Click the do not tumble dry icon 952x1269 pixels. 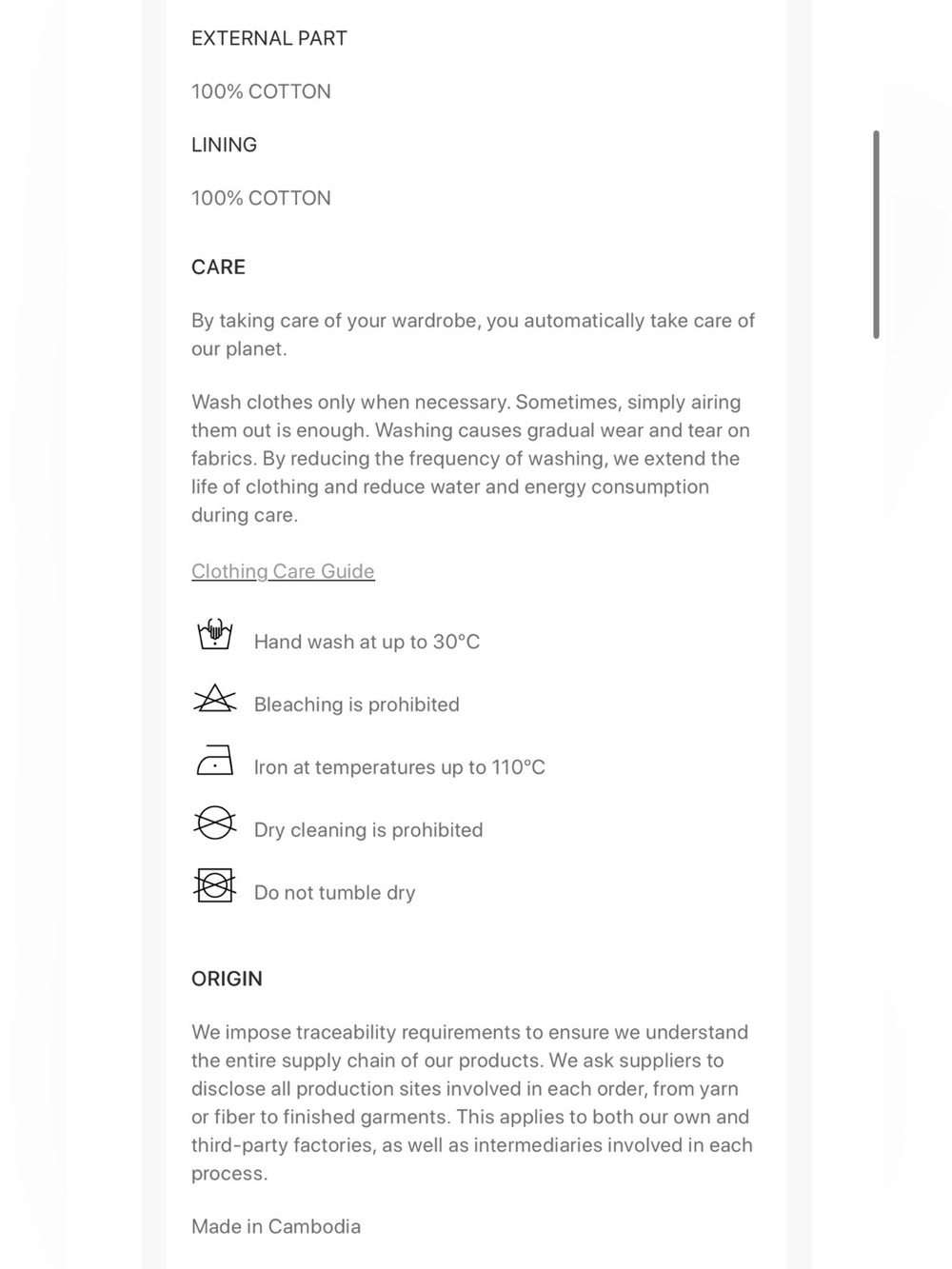[215, 885]
